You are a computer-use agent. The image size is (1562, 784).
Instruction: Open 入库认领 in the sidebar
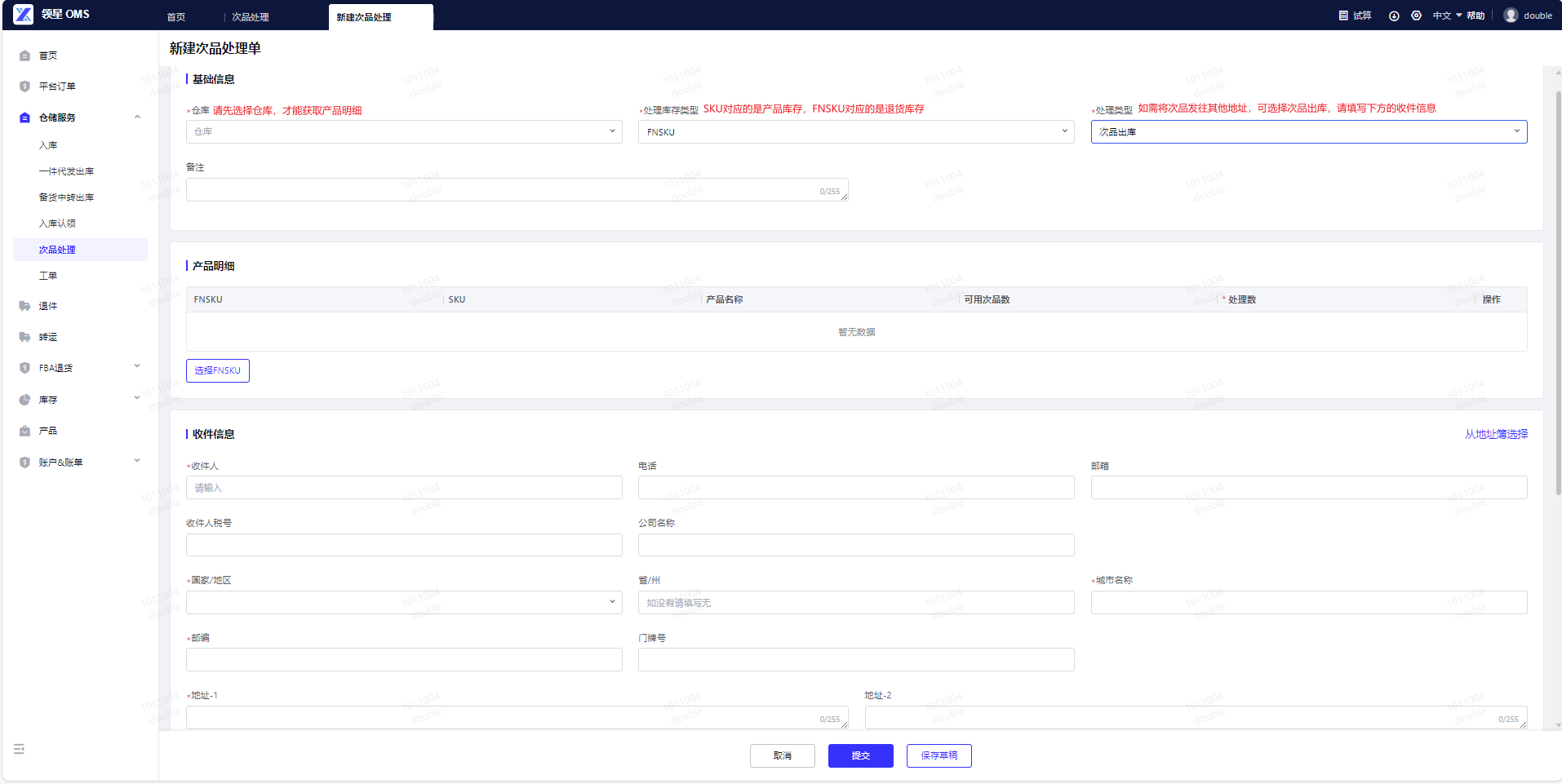57,224
